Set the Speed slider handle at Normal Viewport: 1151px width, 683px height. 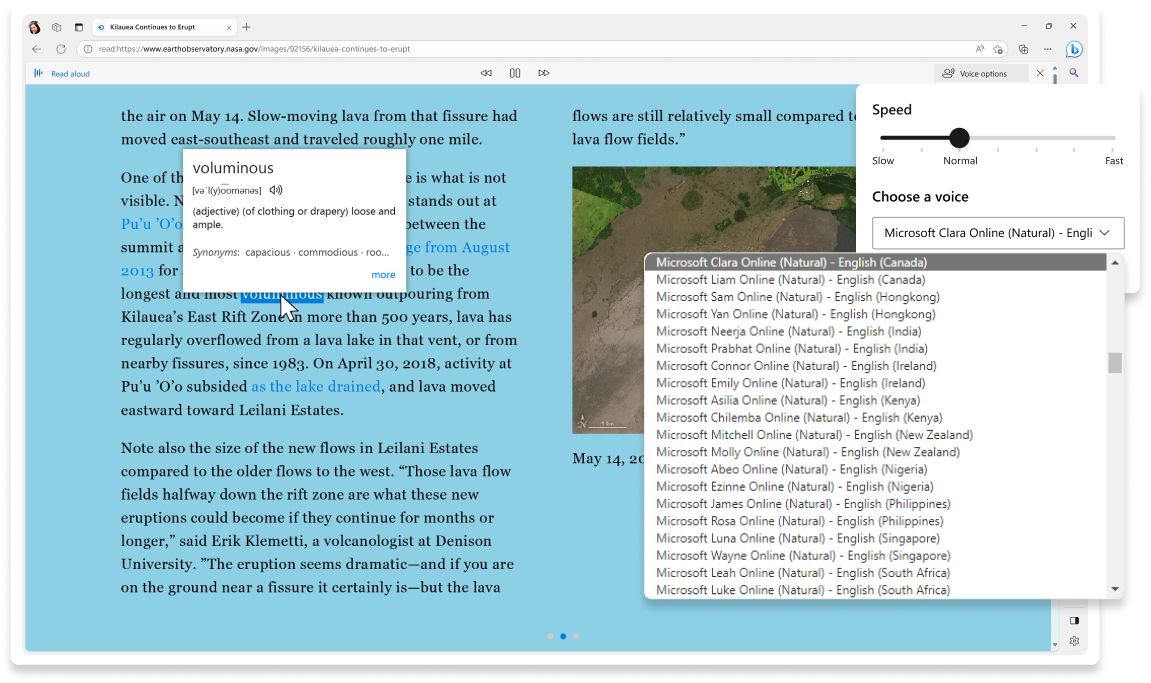[x=959, y=137]
